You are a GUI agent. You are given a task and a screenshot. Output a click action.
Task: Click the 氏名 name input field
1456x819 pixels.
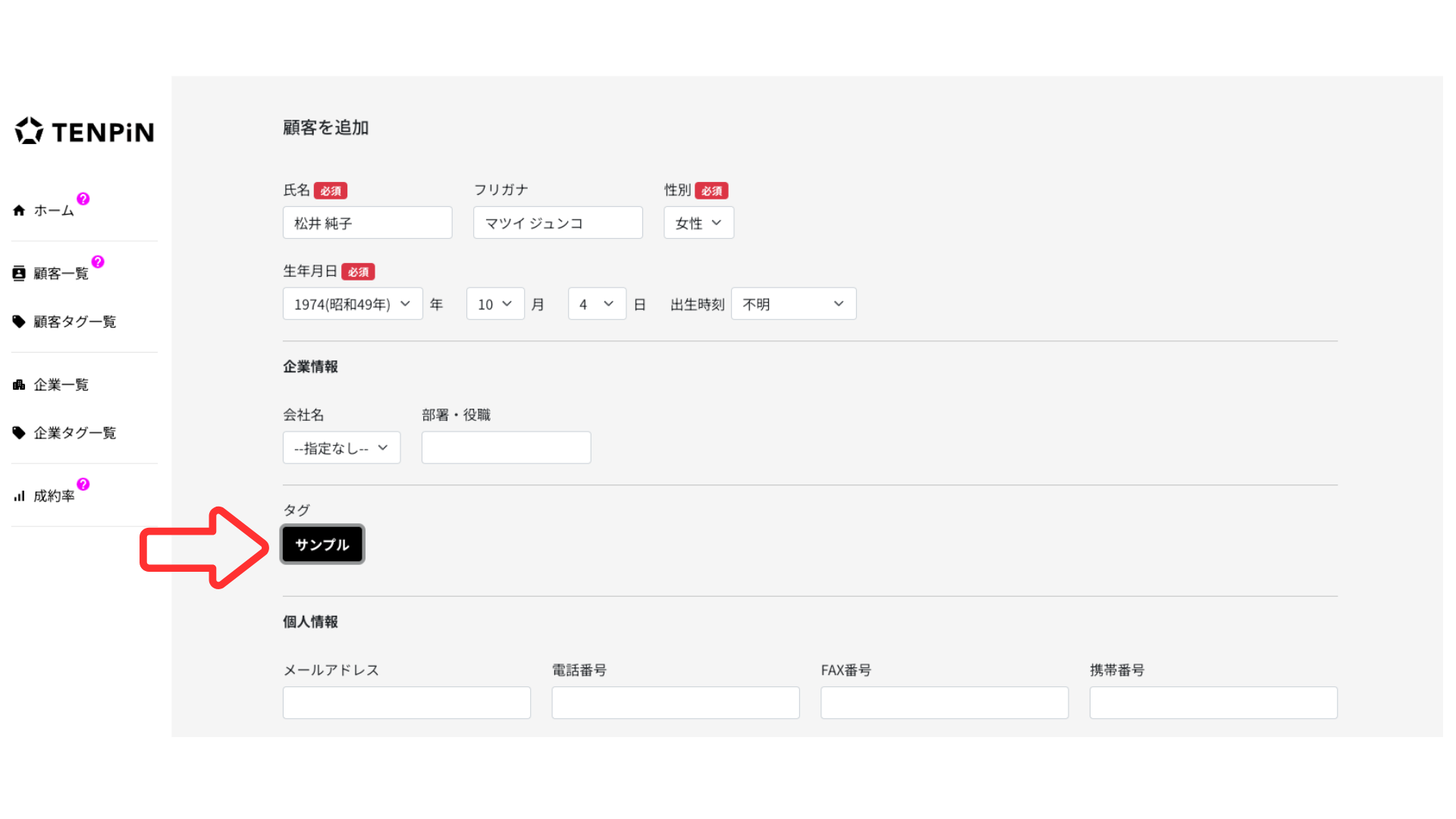click(367, 223)
